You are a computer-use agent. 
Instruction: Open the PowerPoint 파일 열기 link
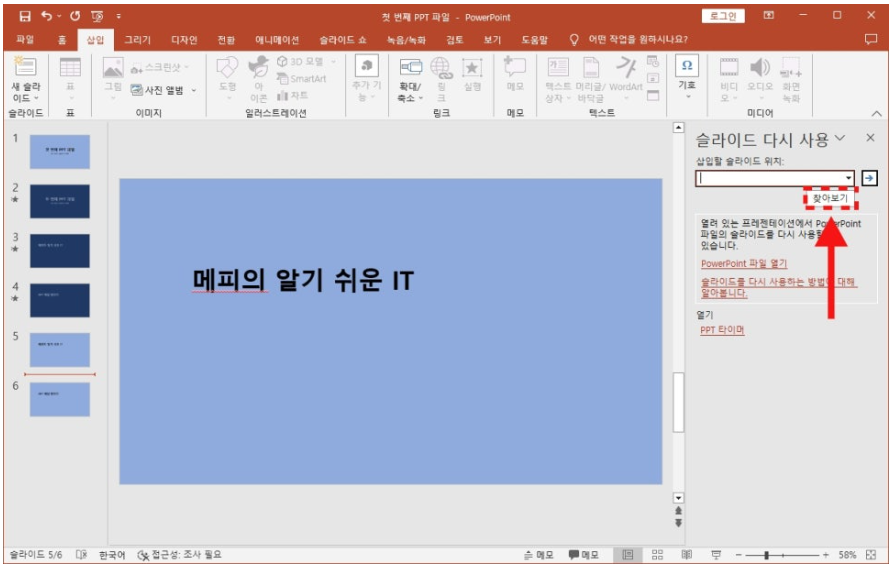[744, 264]
